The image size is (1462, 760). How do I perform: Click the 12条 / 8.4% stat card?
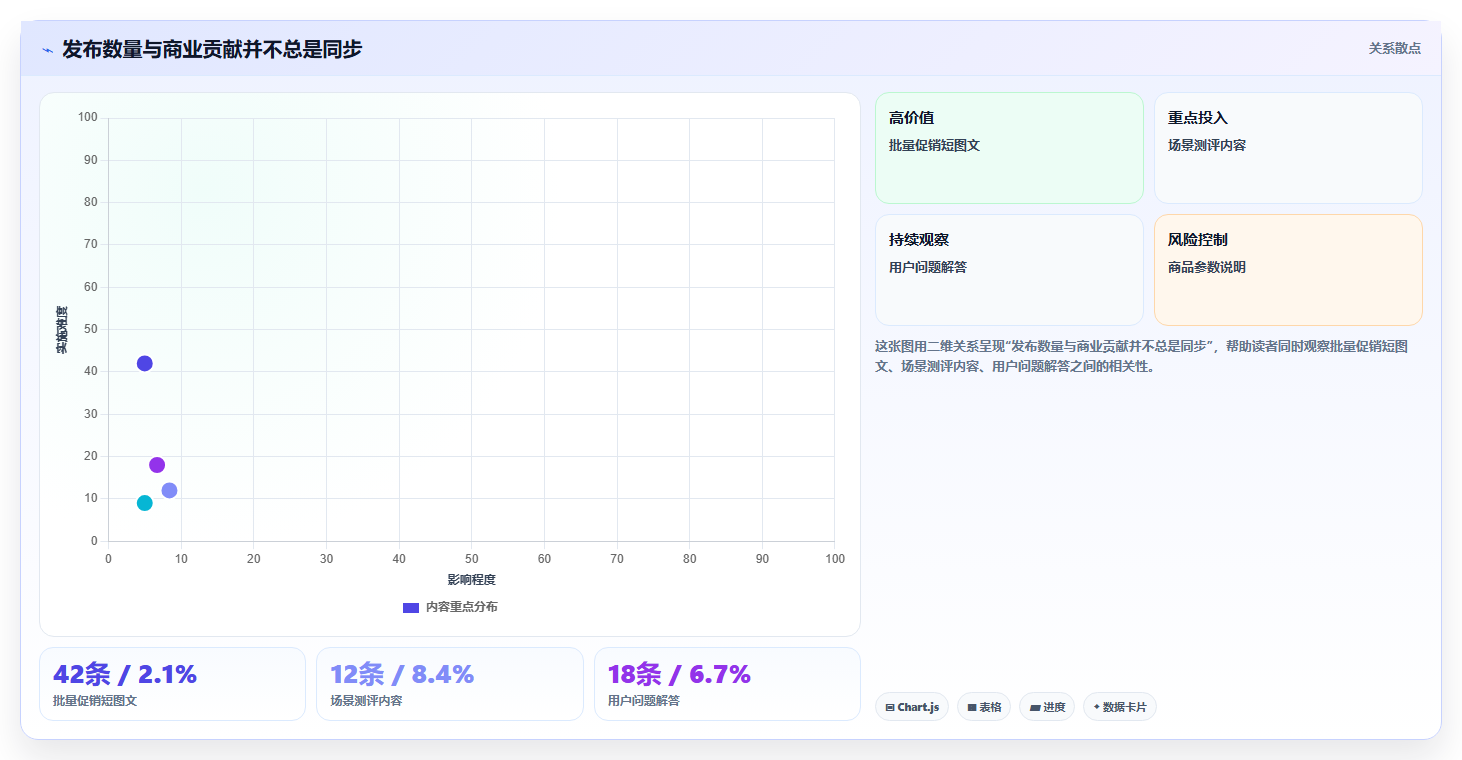449,684
